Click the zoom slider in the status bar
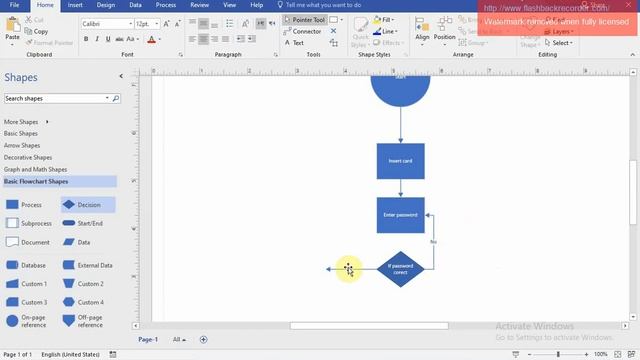 [558, 354]
